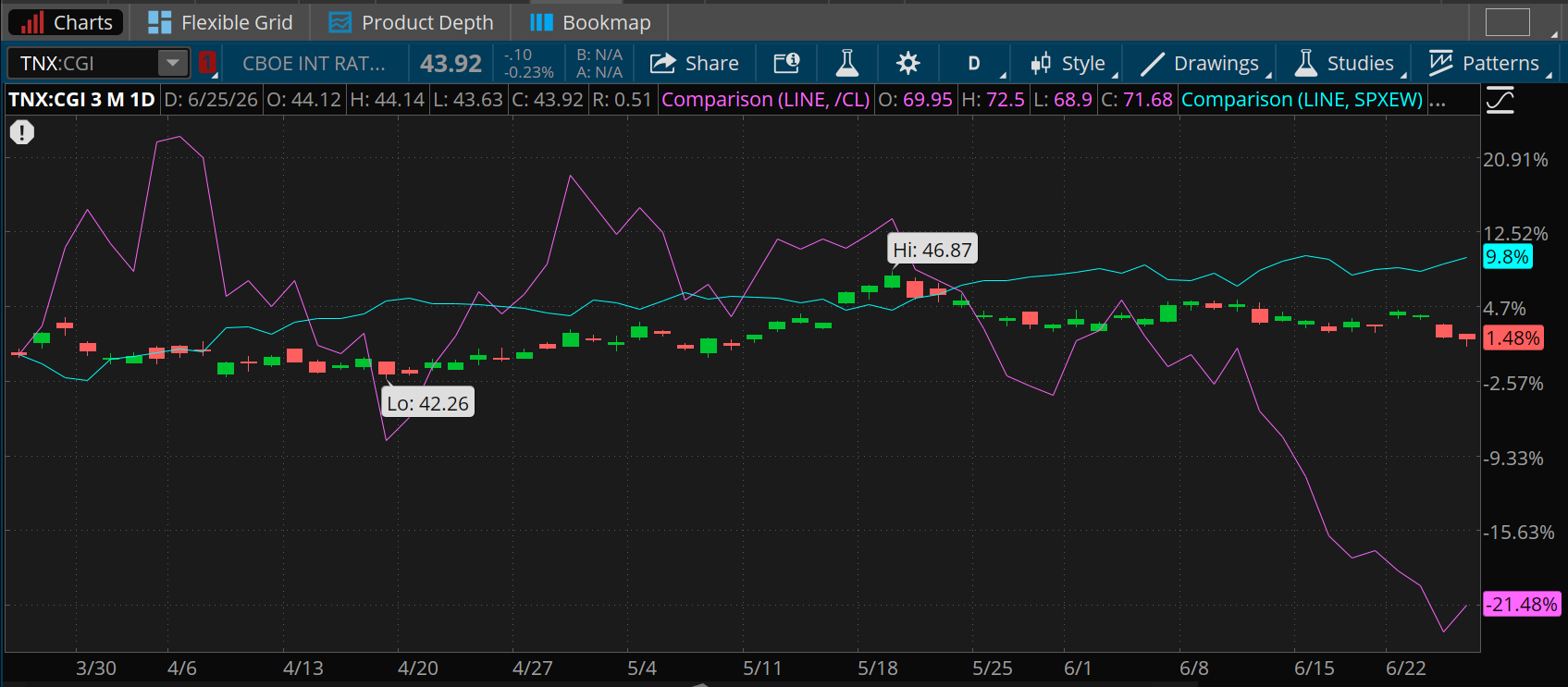
Task: Click the magenta L: 68.9 value
Action: pyautogui.click(x=1063, y=99)
